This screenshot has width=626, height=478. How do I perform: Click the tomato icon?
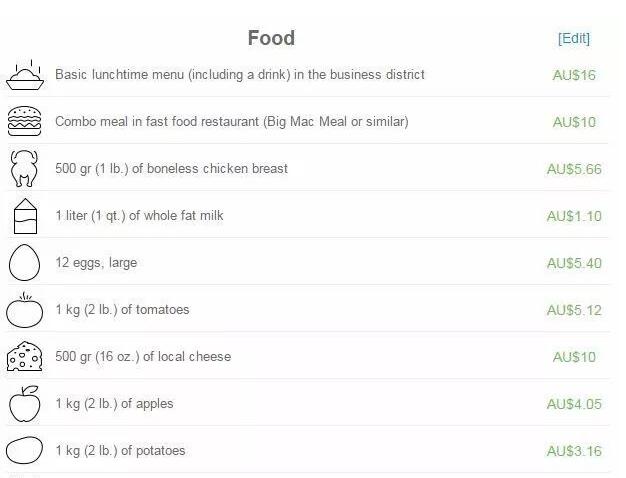(25, 310)
